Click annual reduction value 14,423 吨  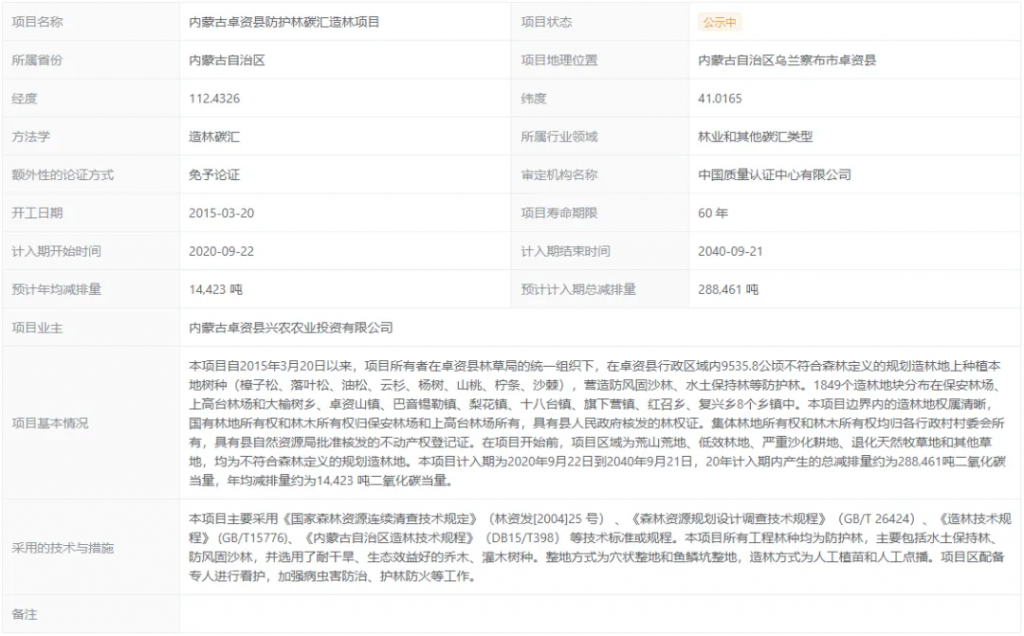[x=216, y=289]
